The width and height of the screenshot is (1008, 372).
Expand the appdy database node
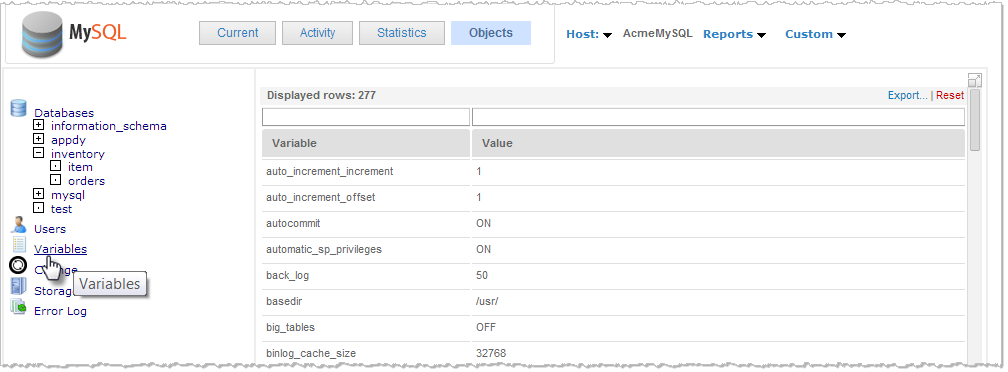[39, 139]
